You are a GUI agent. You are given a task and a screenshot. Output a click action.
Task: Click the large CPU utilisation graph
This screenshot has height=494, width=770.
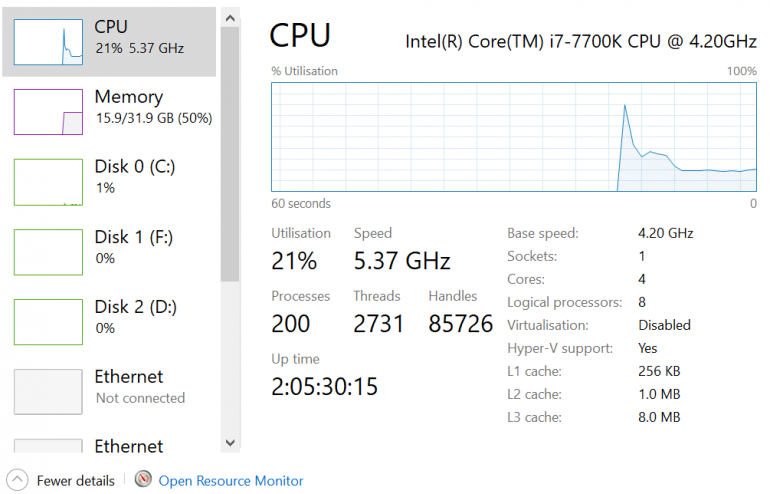point(514,137)
